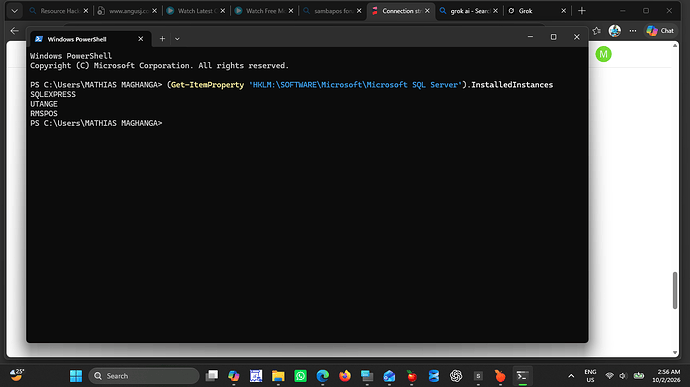Open WhatsApp from the taskbar
This screenshot has height=387, width=690.
click(300, 376)
